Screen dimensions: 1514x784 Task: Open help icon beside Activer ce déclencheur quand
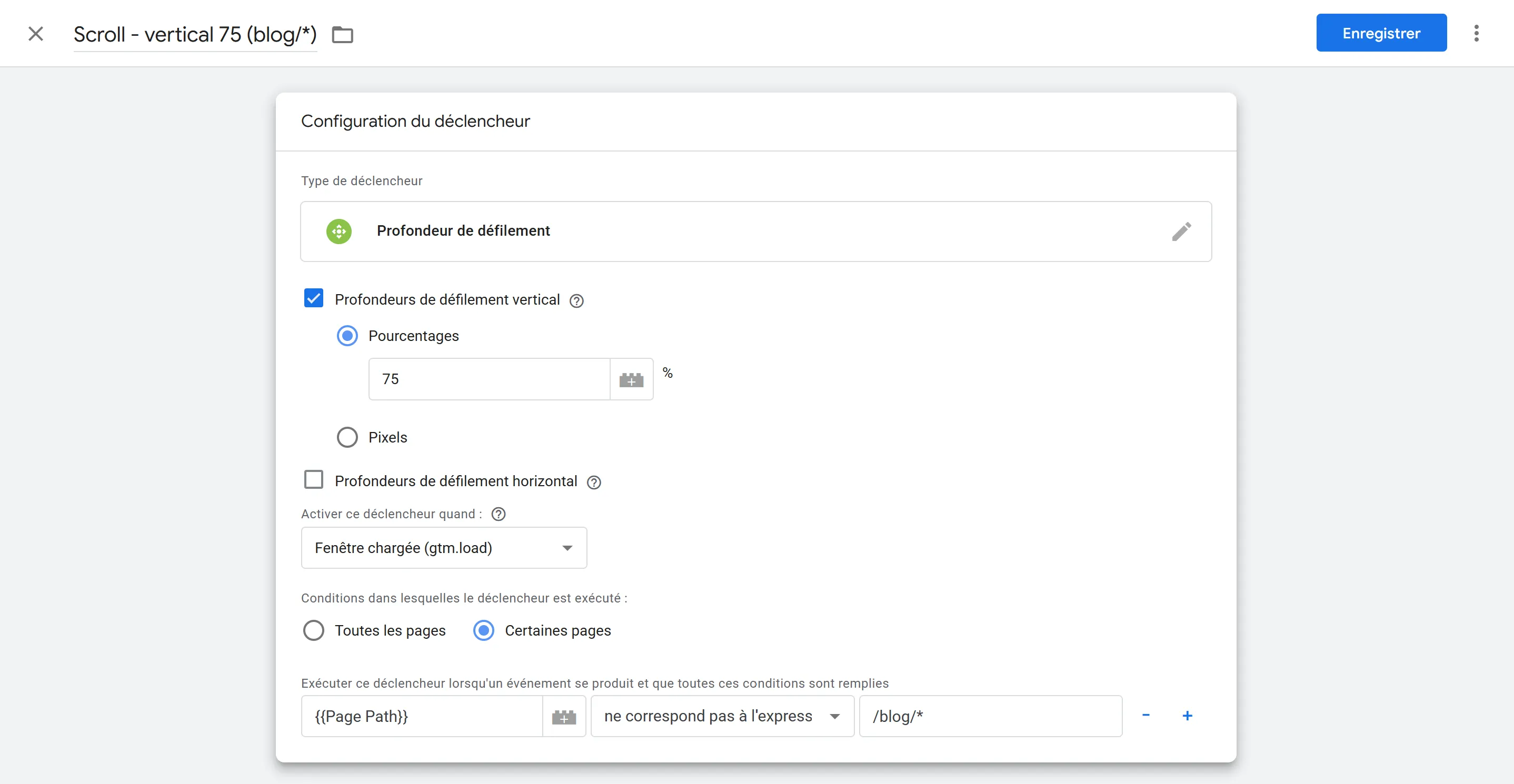[x=499, y=515]
